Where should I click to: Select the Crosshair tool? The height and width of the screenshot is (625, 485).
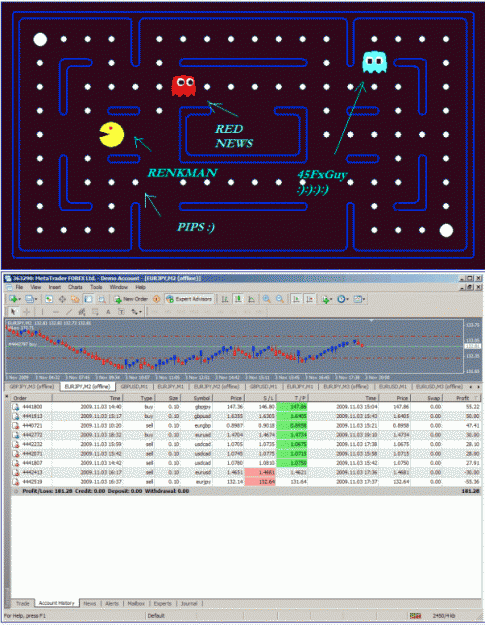tap(27, 312)
